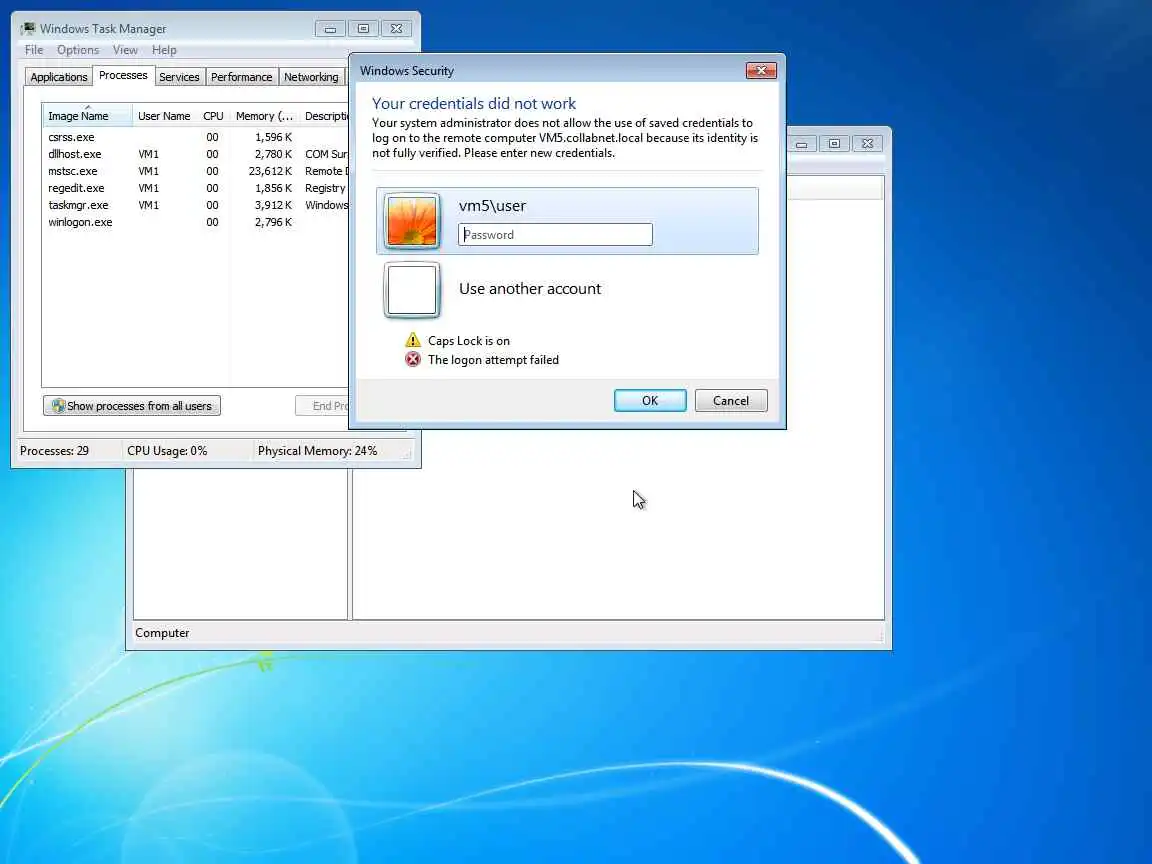Image resolution: width=1152 pixels, height=864 pixels.
Task: Sort by the Image Name column header
Action: pos(87,116)
